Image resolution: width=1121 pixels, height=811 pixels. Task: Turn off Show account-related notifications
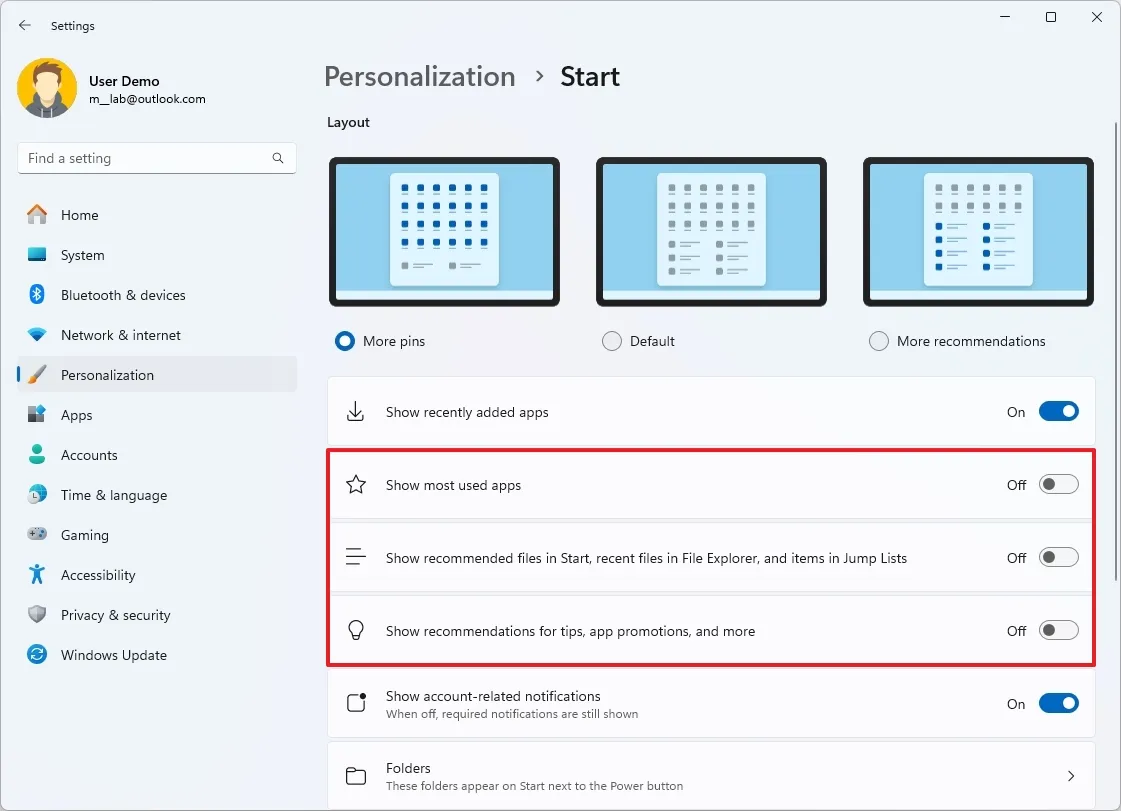pyautogui.click(x=1058, y=704)
